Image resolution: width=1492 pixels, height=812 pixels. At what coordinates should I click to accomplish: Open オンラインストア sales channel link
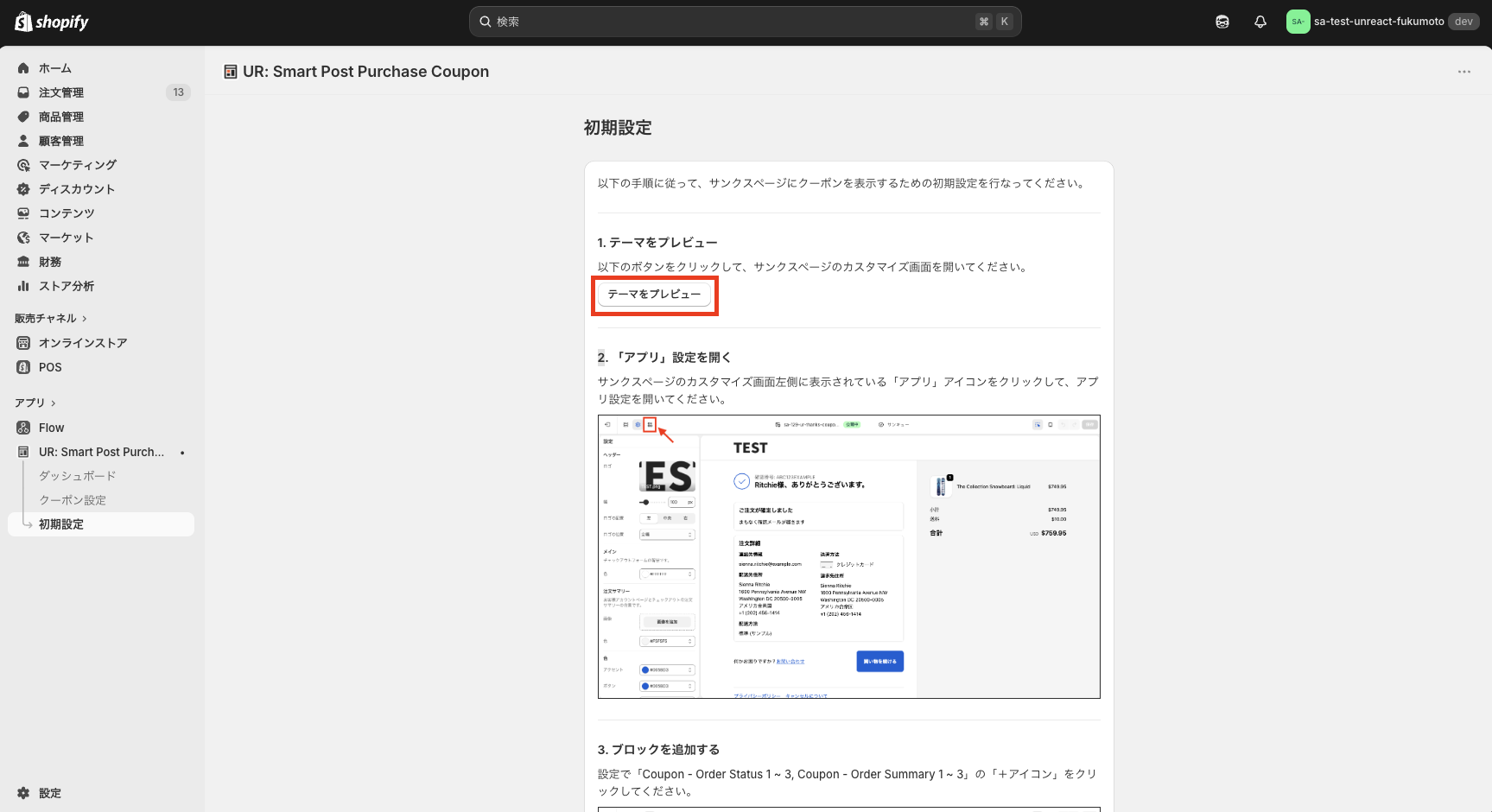pyautogui.click(x=83, y=343)
